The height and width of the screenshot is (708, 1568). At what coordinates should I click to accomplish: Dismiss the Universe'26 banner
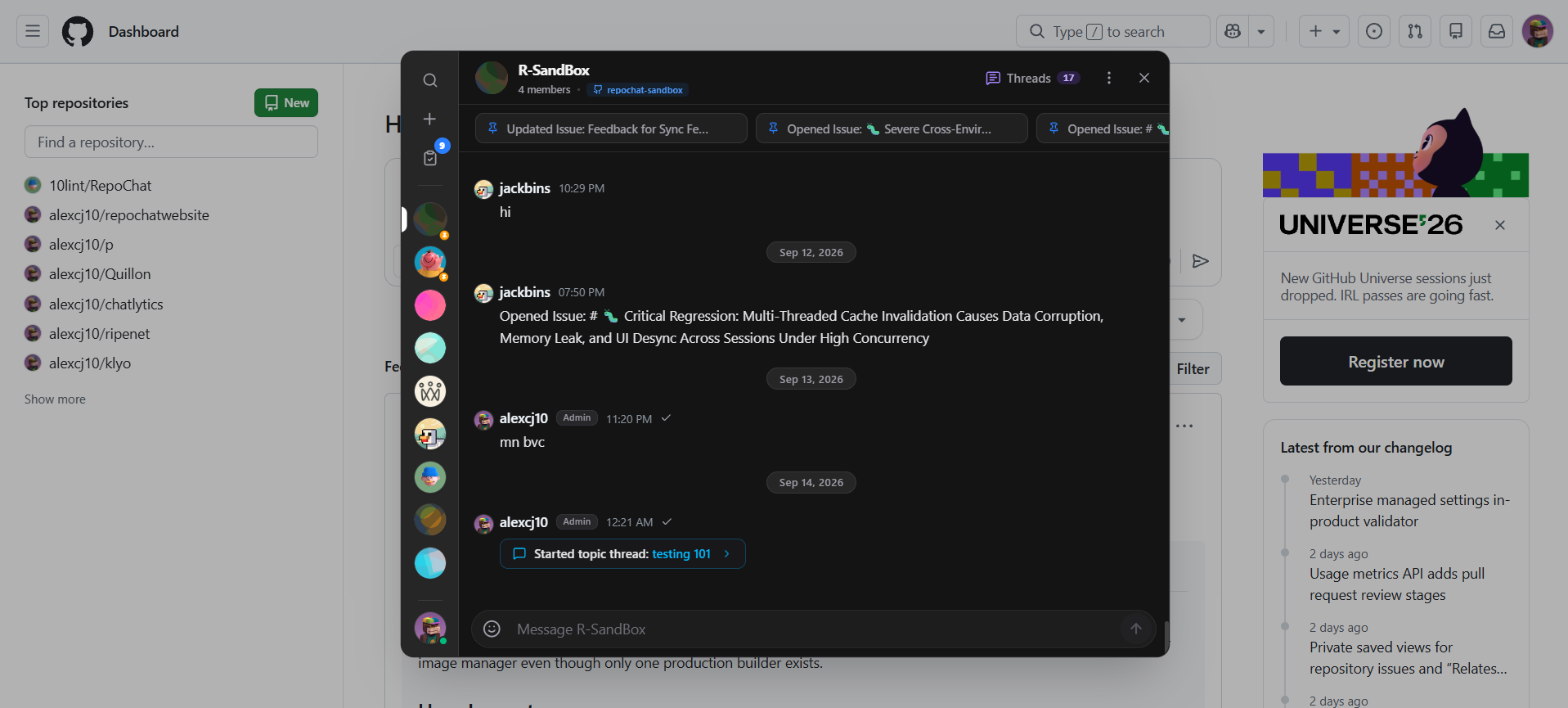coord(1500,225)
